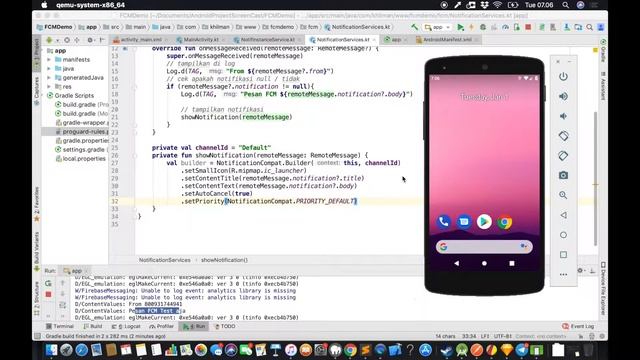Click the emulator panel Home circle
The width and height of the screenshot is (640, 360).
tap(563, 235)
